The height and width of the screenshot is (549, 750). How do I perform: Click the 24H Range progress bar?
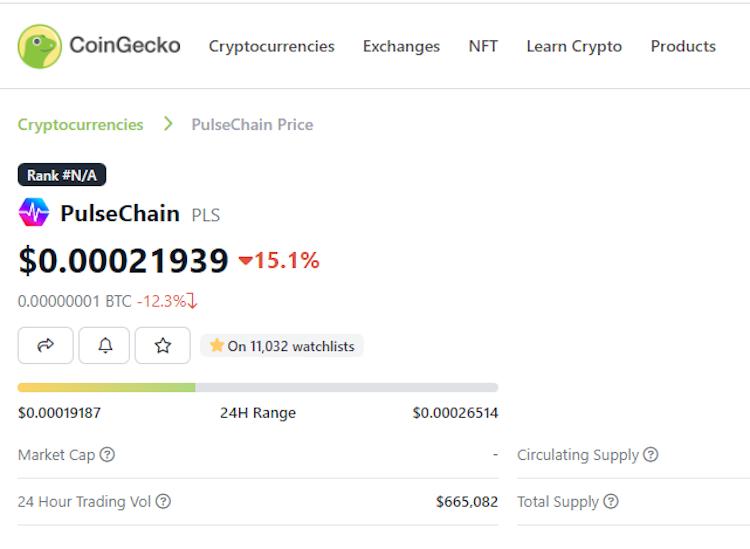[x=258, y=387]
